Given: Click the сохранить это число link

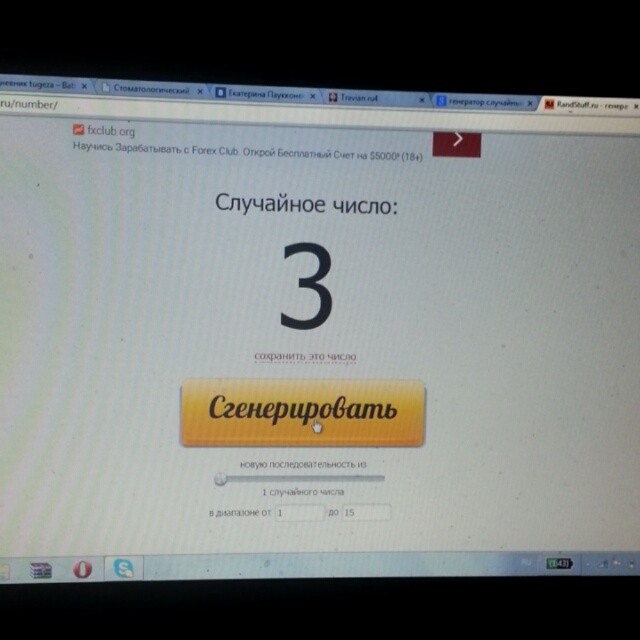Looking at the screenshot, I should (305, 356).
